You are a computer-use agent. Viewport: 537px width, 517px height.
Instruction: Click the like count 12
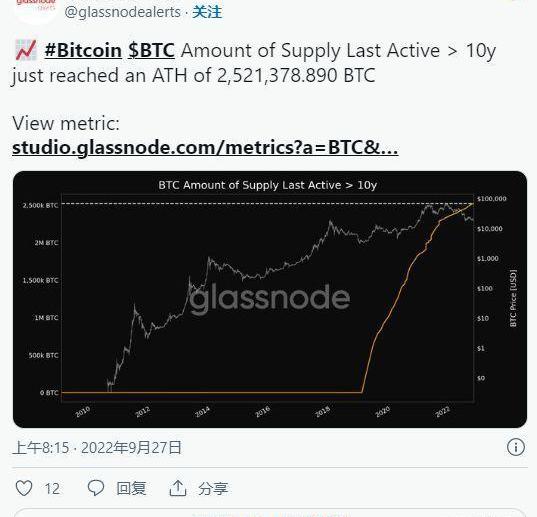[x=52, y=489]
